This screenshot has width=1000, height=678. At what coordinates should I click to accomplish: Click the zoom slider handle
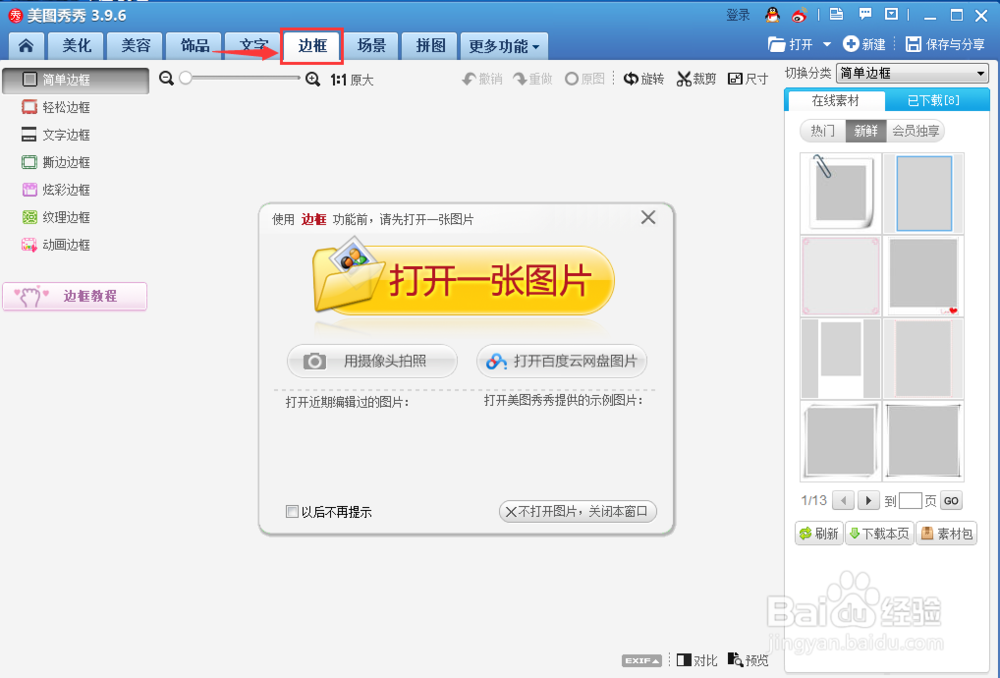coord(186,78)
